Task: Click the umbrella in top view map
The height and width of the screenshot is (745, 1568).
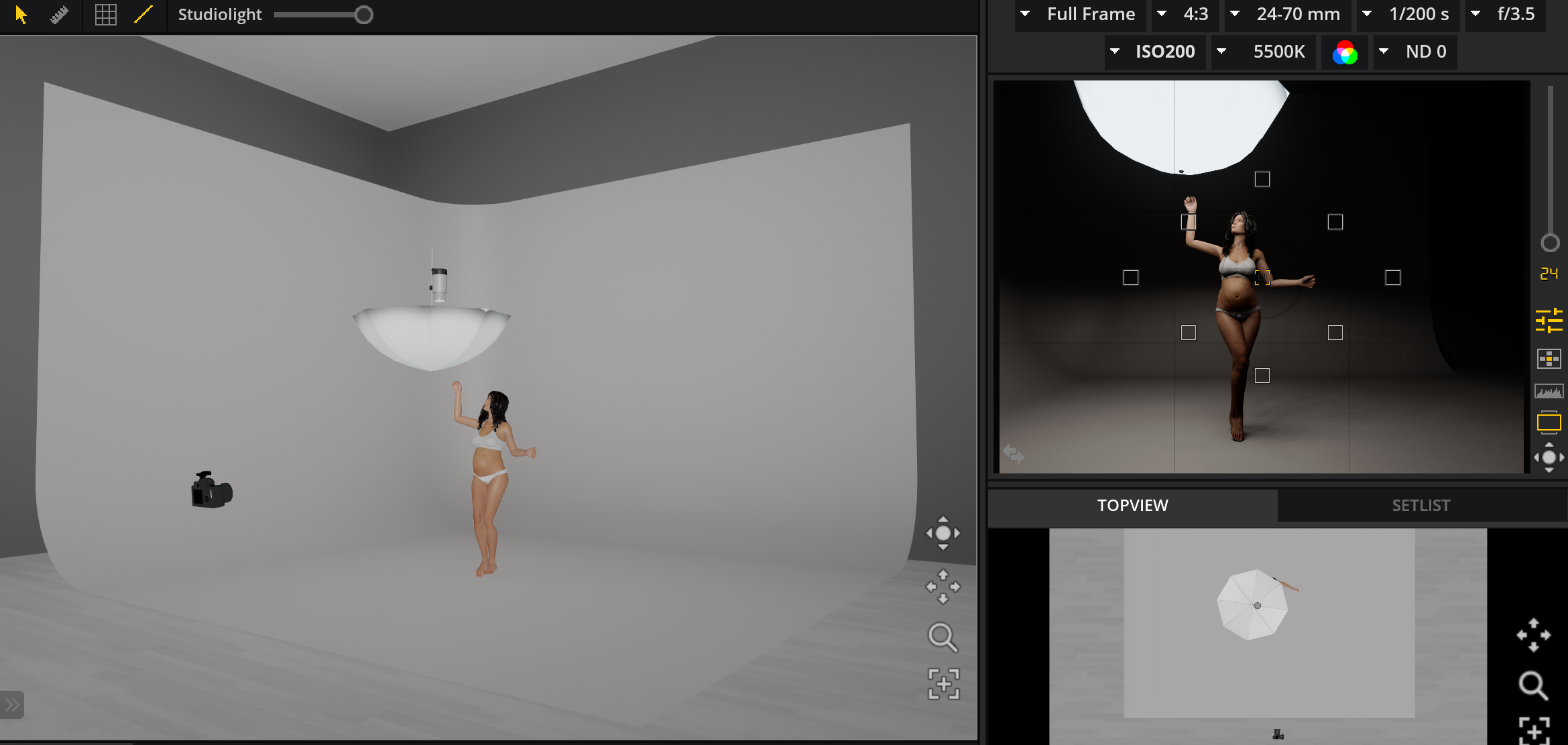Action: [1252, 606]
